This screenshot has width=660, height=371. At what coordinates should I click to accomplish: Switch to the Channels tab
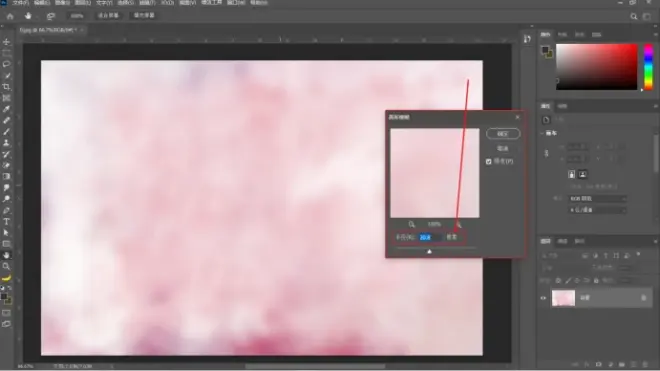point(563,241)
